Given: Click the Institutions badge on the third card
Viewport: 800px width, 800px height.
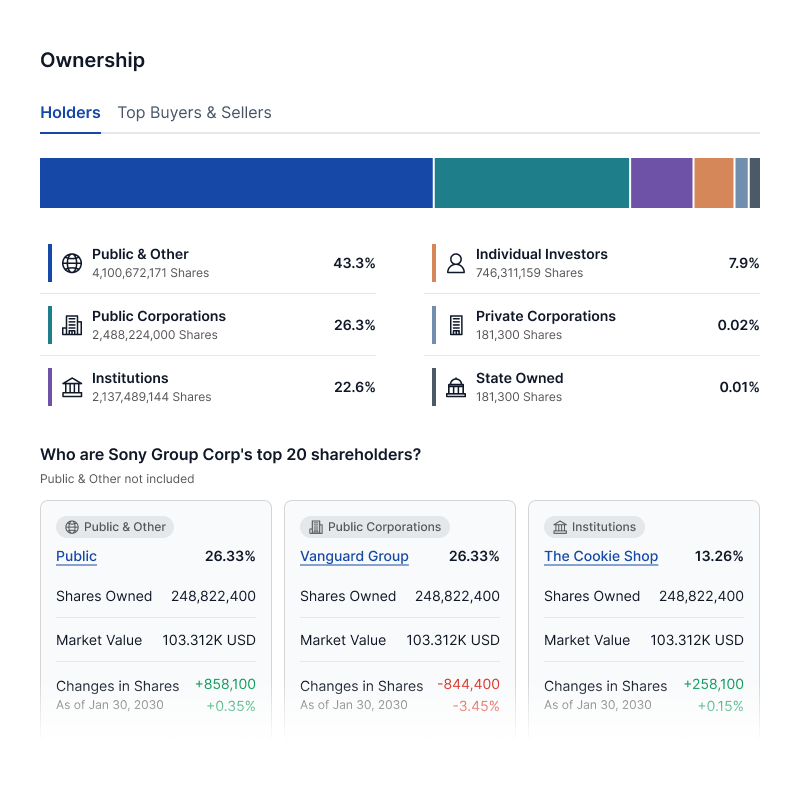Looking at the screenshot, I should [x=595, y=527].
